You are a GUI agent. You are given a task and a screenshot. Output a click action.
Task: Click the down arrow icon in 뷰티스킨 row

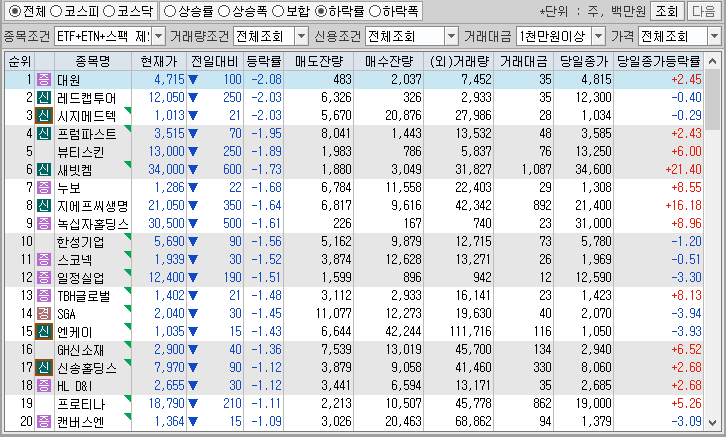tap(193, 151)
